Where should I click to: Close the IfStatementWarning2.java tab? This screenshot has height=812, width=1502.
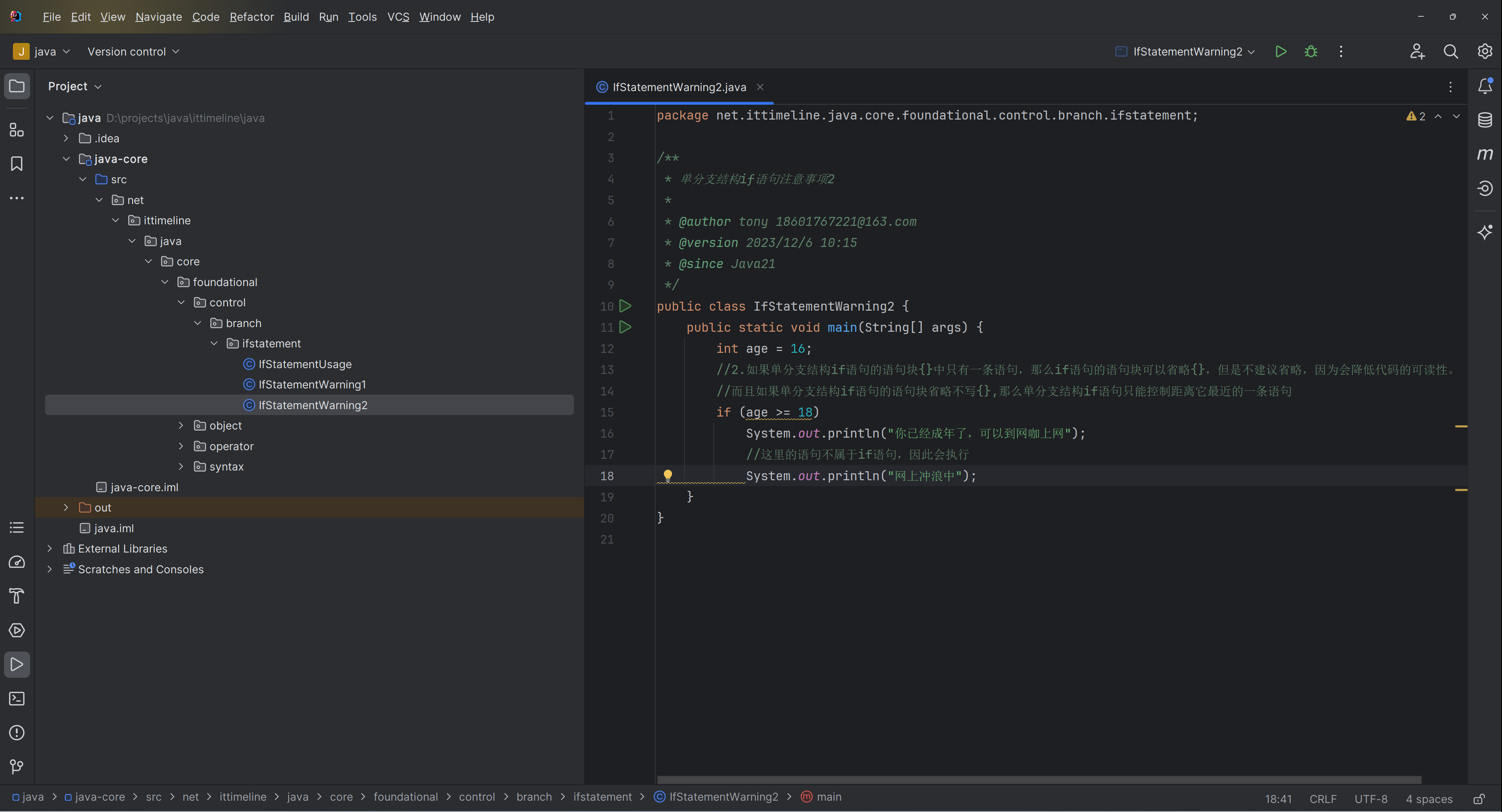point(760,87)
